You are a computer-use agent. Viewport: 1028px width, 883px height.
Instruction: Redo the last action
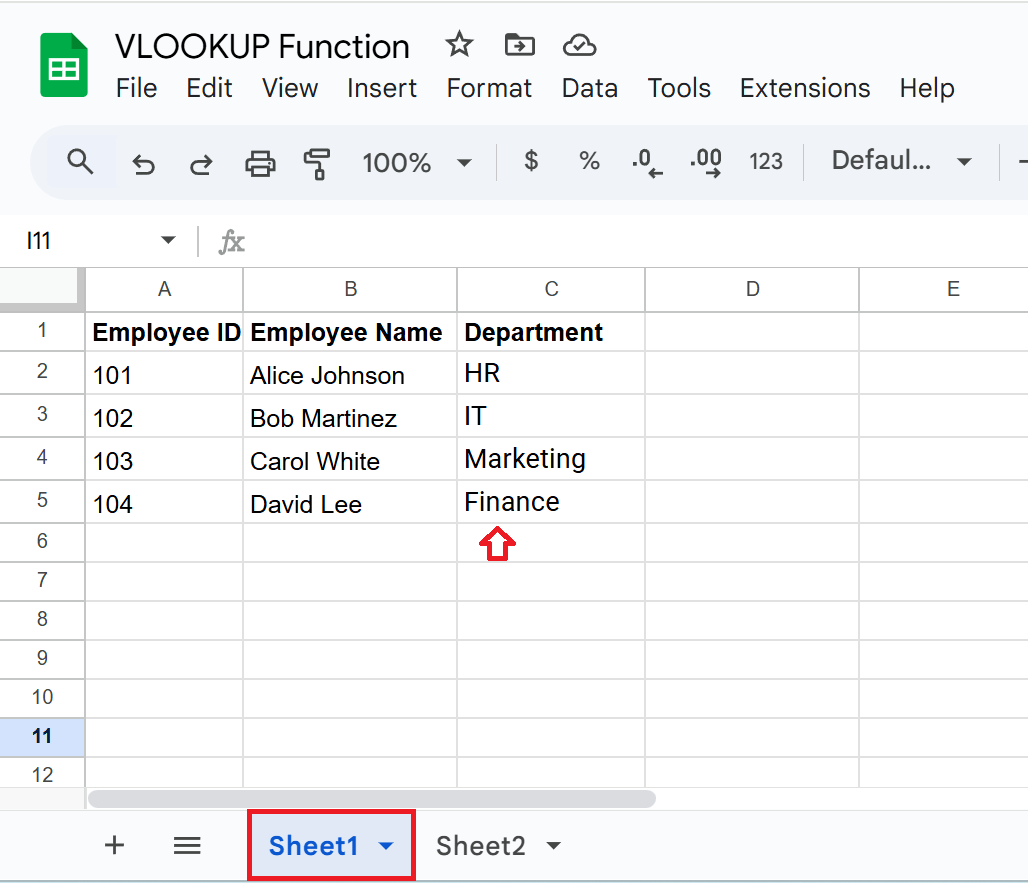(x=201, y=161)
